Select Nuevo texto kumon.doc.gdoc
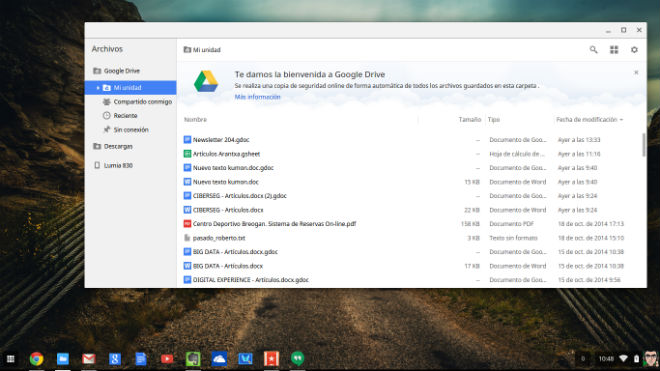 click(x=233, y=168)
